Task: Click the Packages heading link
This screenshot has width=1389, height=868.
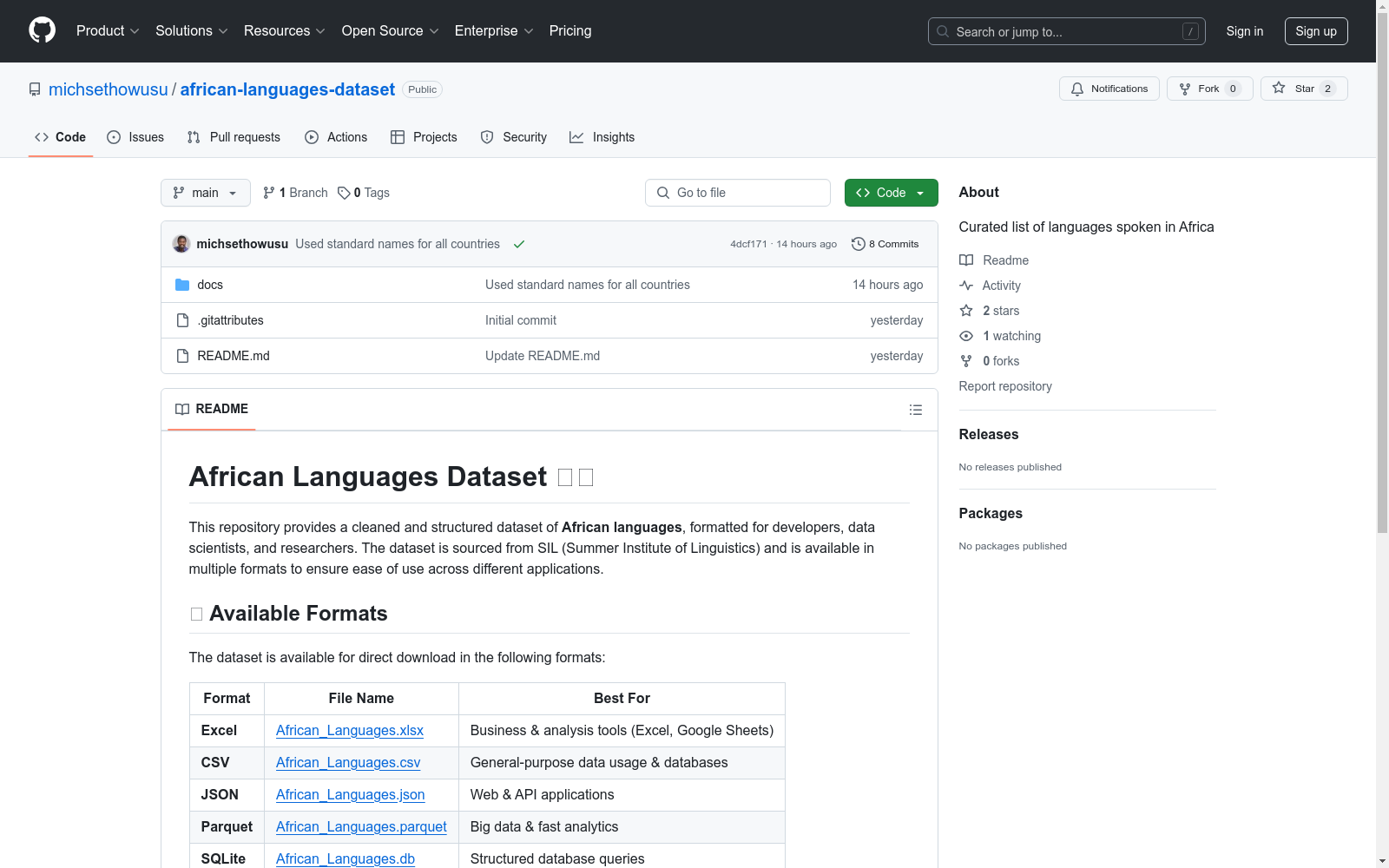Action: coord(991,514)
